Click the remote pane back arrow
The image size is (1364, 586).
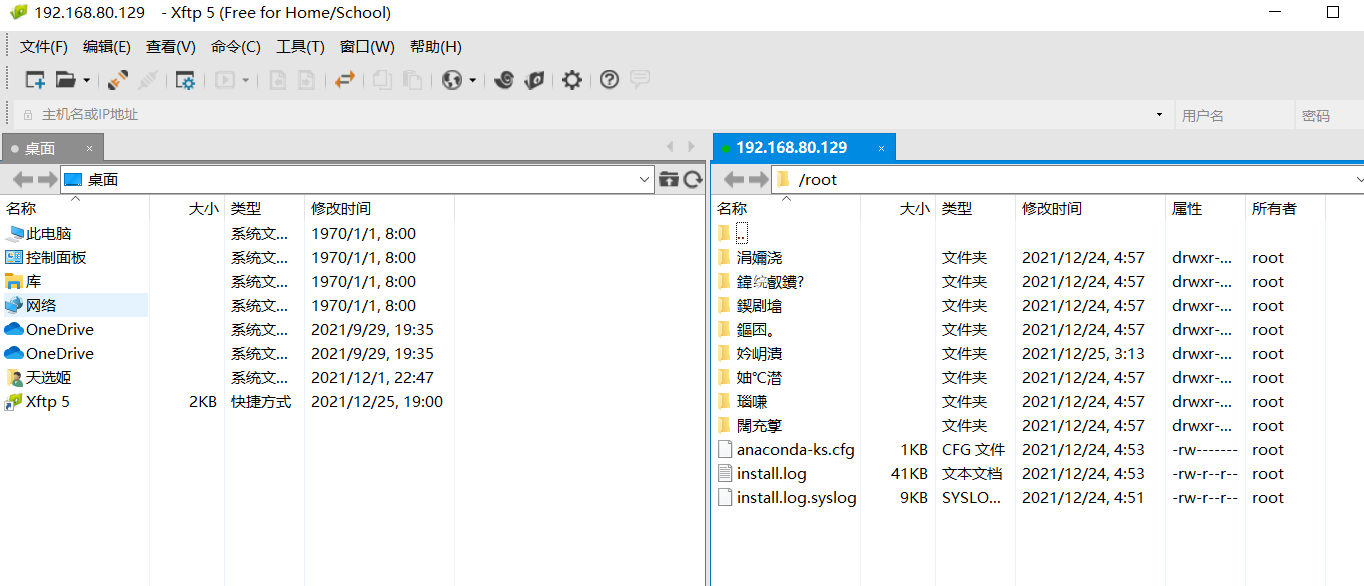click(x=734, y=179)
